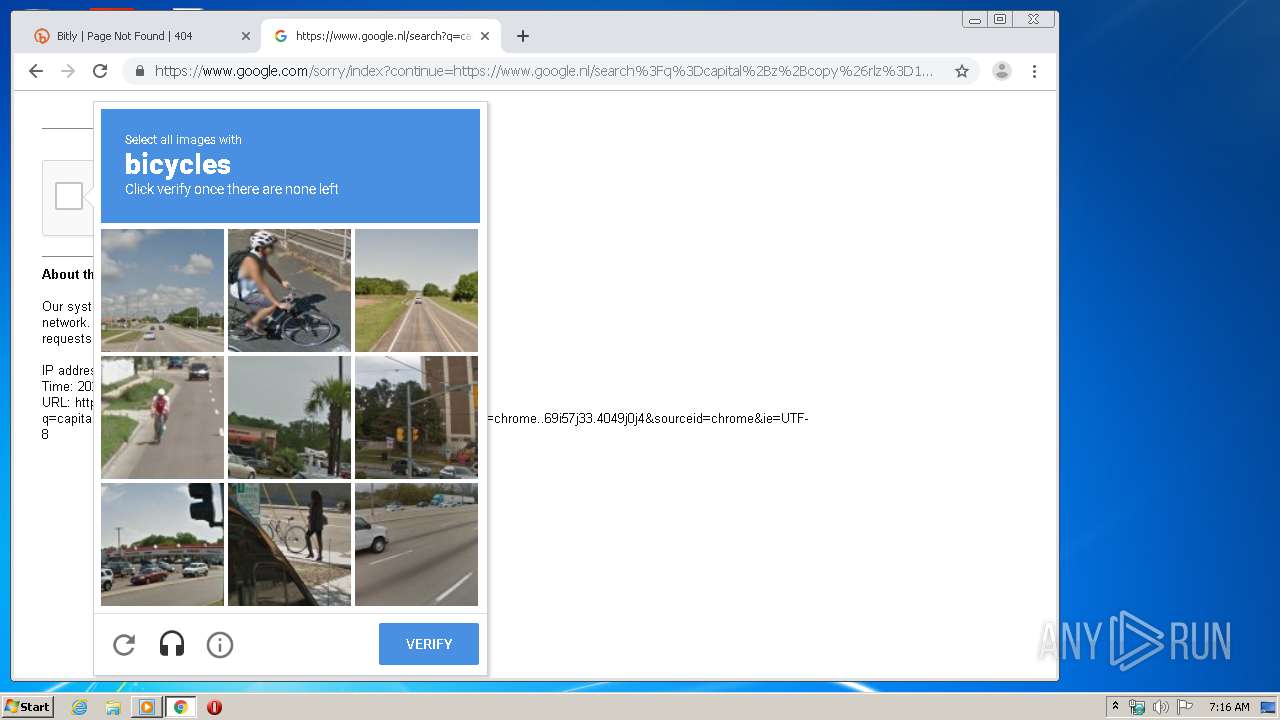Open the Chrome profile avatar menu

tap(1002, 71)
